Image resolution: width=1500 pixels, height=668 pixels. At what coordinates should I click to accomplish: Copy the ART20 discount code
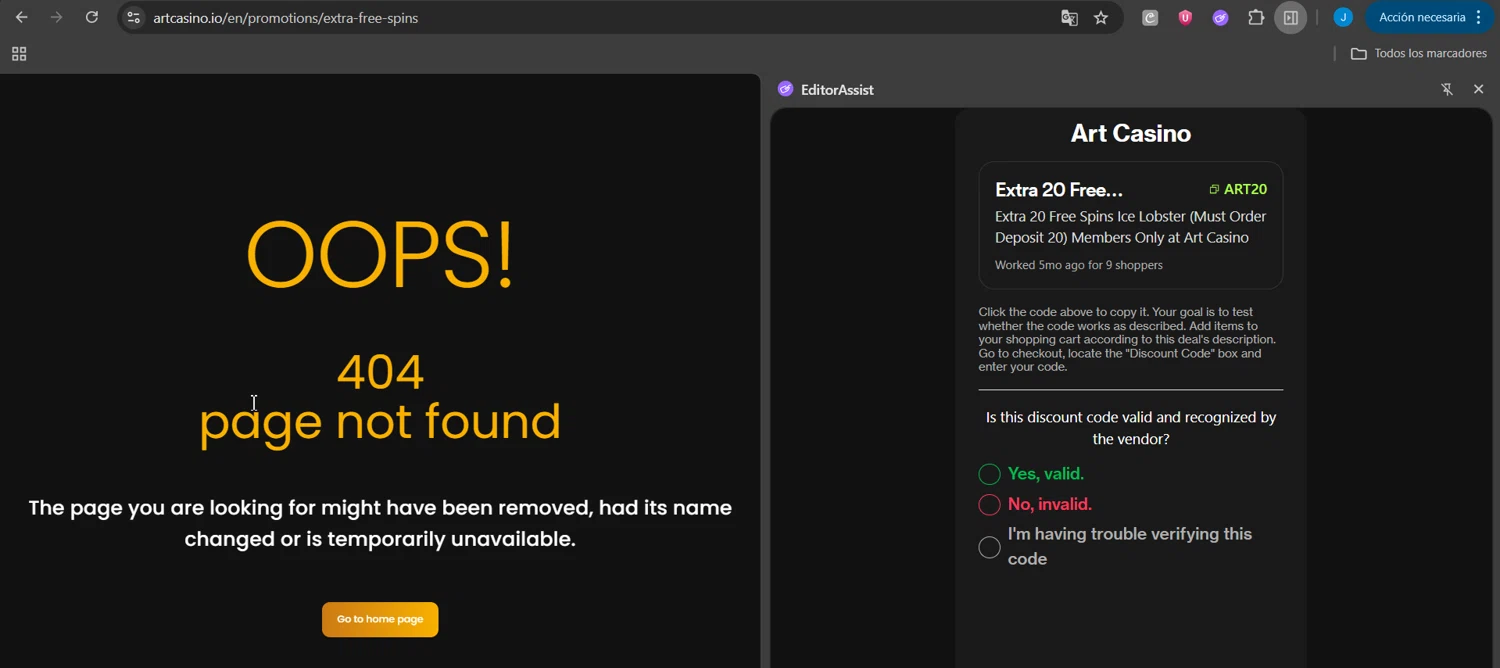coord(1238,190)
